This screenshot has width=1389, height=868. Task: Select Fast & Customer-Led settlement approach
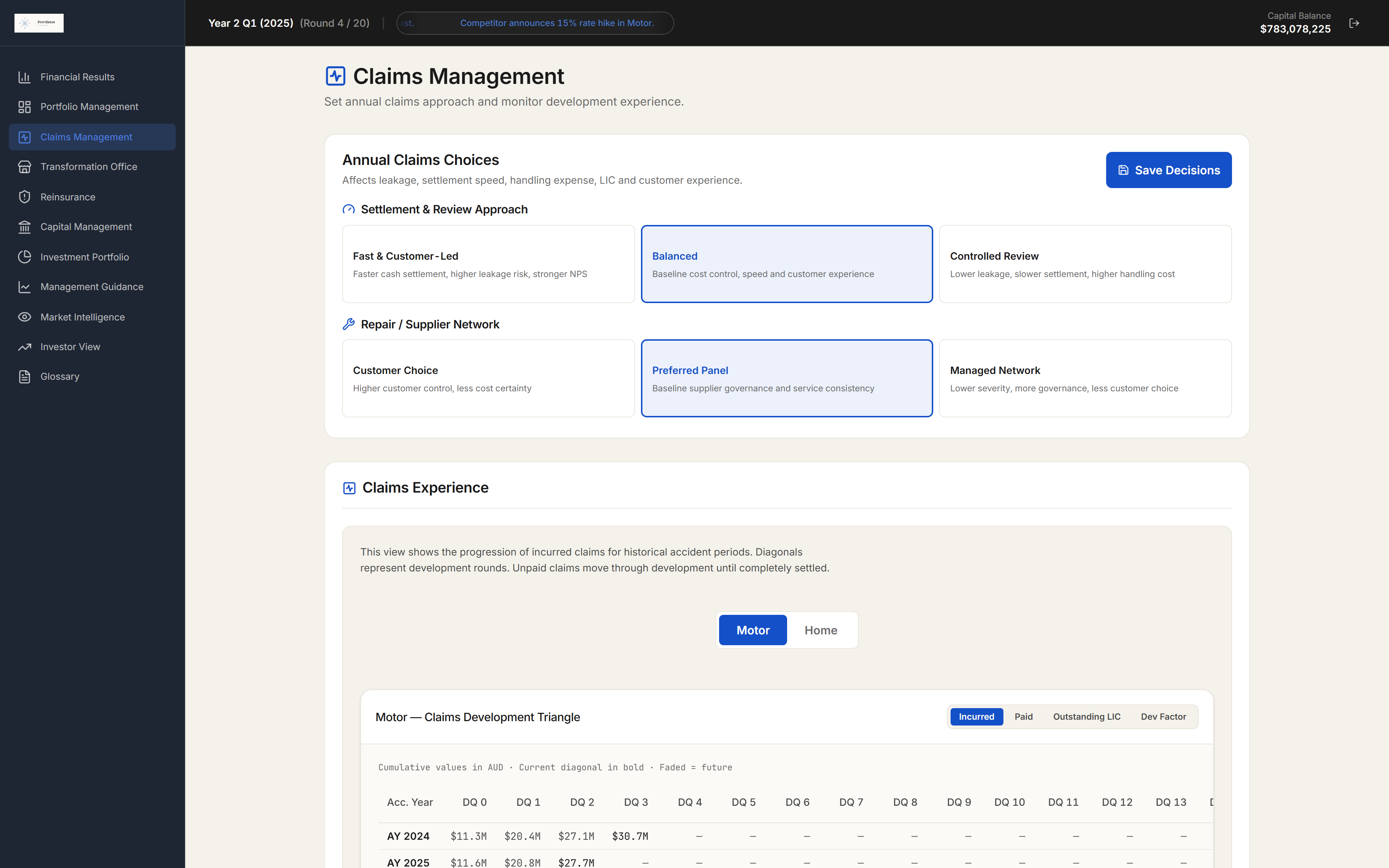(488, 264)
